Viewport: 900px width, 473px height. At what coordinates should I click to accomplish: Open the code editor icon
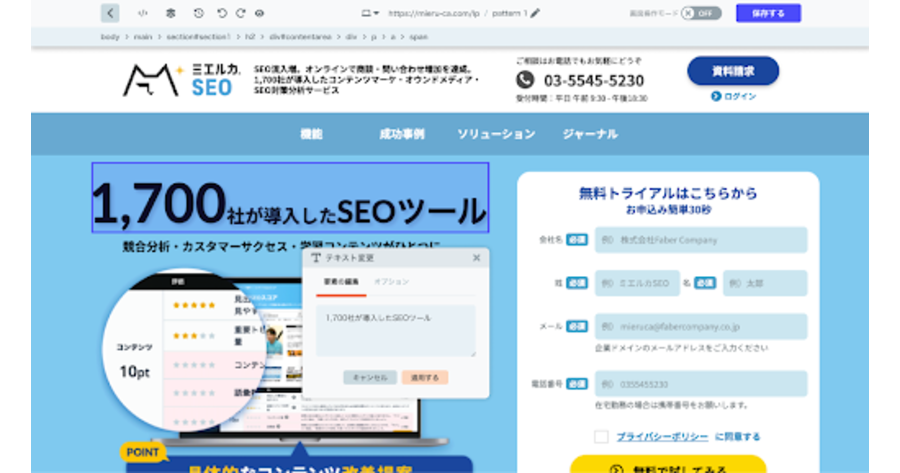point(143,13)
